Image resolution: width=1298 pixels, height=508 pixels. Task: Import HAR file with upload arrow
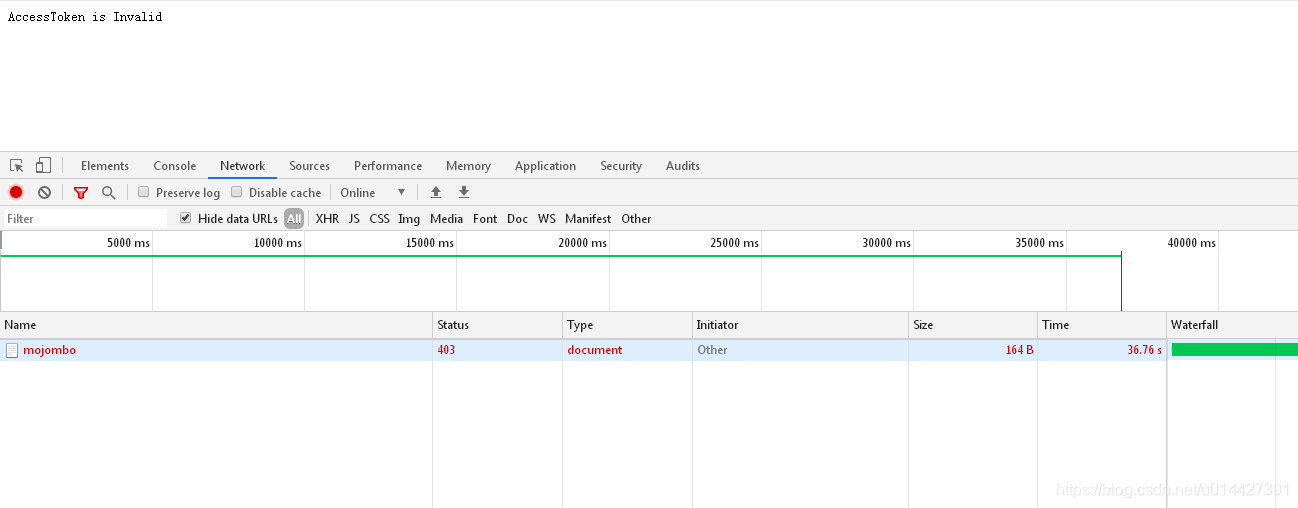(x=436, y=192)
